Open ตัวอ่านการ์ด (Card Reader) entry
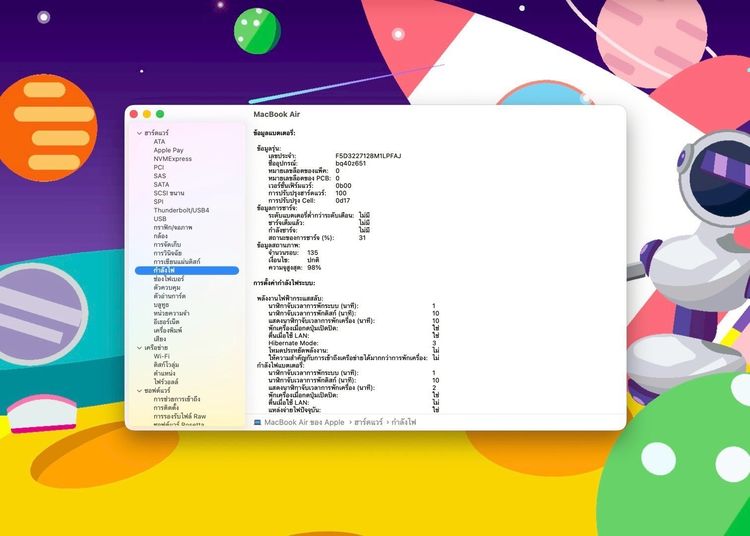The height and width of the screenshot is (536, 750). tap(169, 296)
